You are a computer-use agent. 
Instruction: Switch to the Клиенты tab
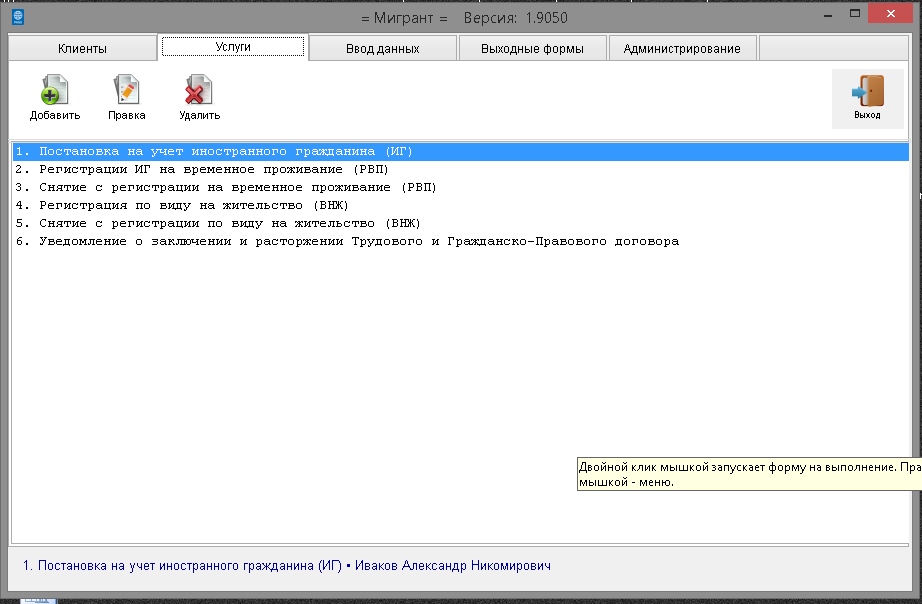(x=82, y=48)
